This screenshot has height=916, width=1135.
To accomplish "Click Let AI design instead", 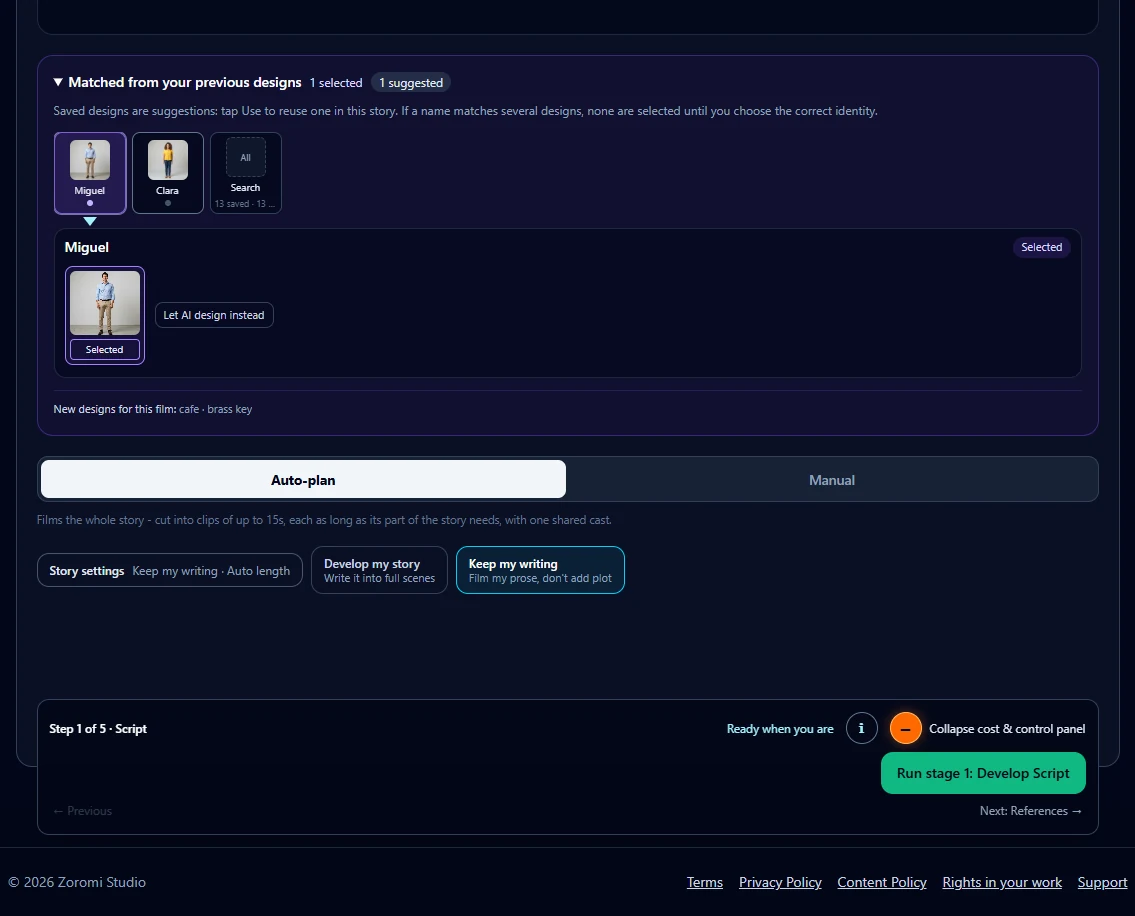I will tap(214, 315).
